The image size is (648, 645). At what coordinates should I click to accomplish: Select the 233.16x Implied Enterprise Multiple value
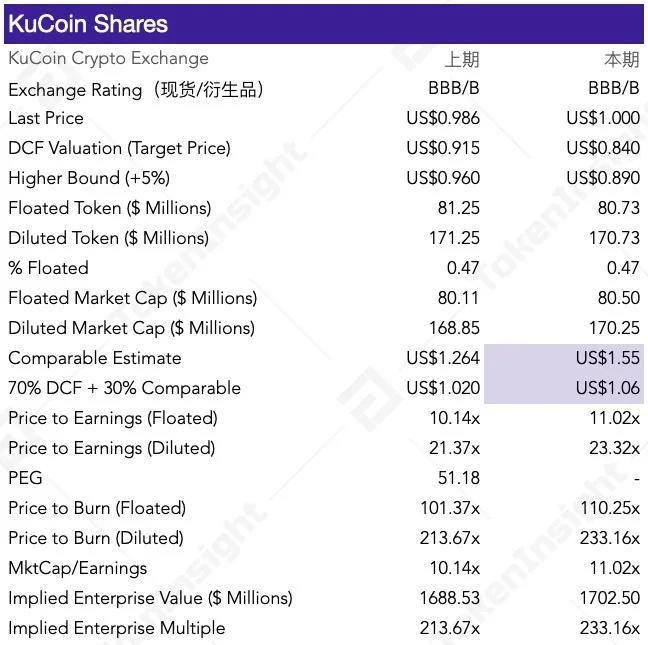click(609, 628)
